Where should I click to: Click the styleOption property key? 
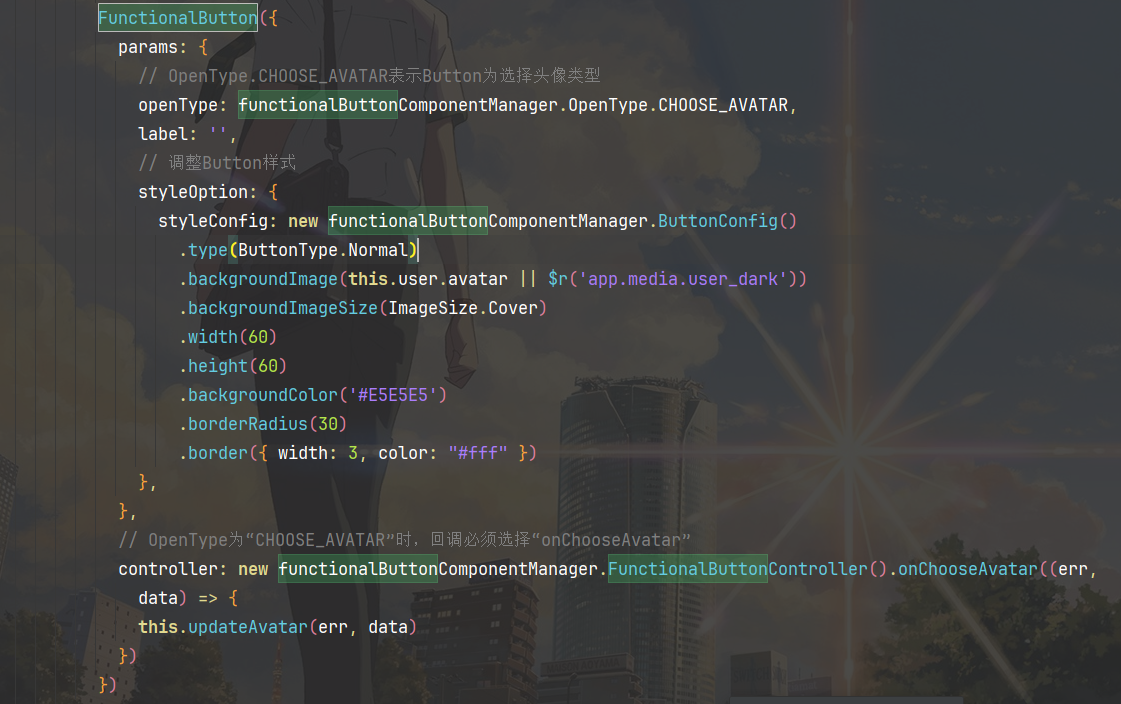coord(197,192)
